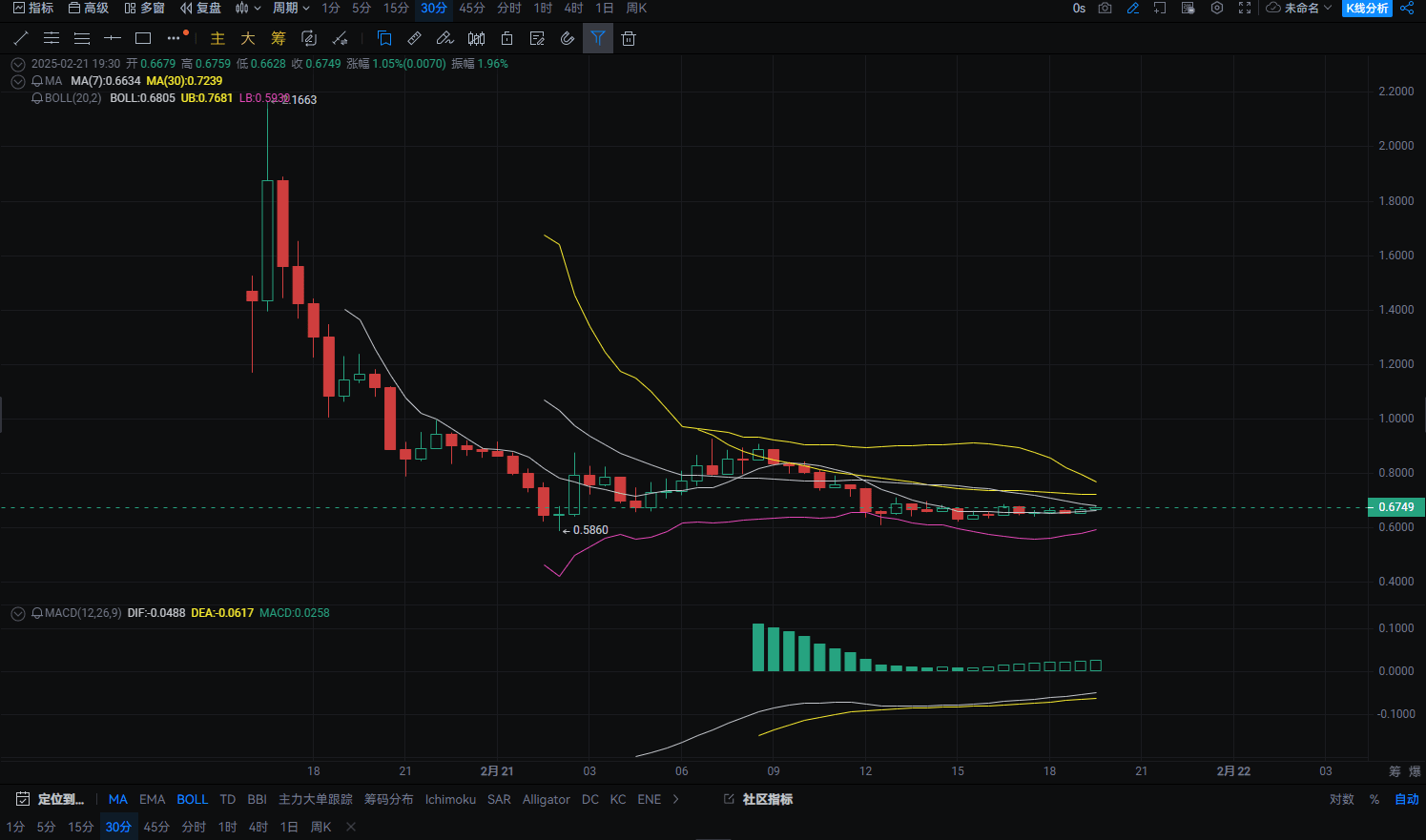1426x840 pixels.
Task: Click the blue pencil drawing icon
Action: [x=1133, y=8]
